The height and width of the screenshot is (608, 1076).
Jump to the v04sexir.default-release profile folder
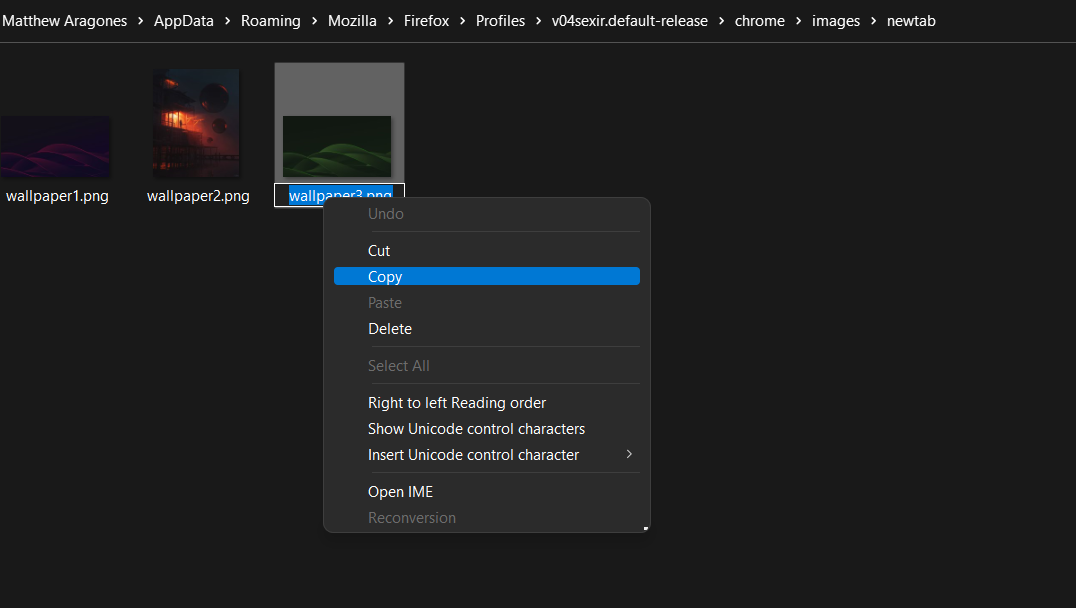click(629, 20)
